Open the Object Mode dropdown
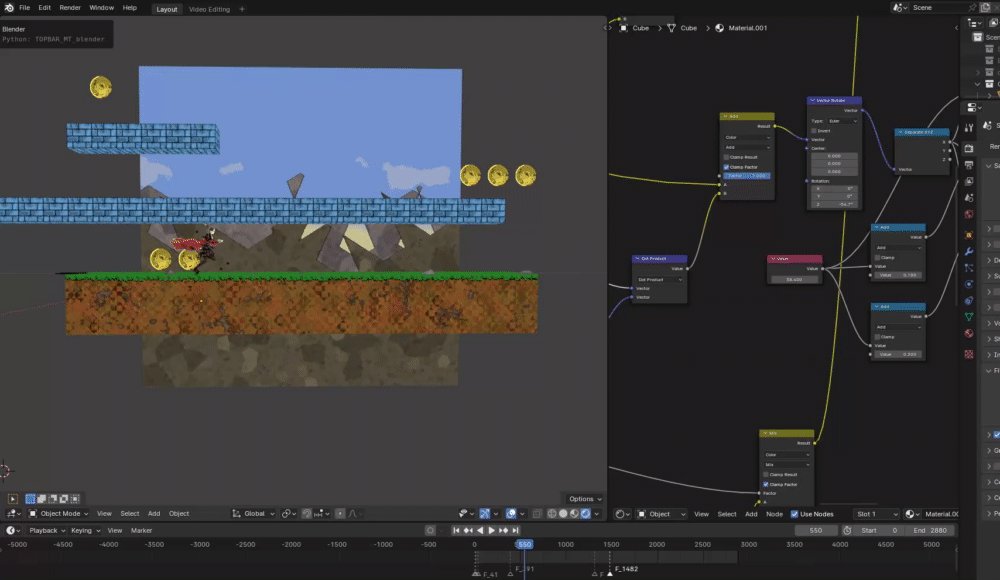Screen dimensions: 1000x580 click(x=58, y=514)
